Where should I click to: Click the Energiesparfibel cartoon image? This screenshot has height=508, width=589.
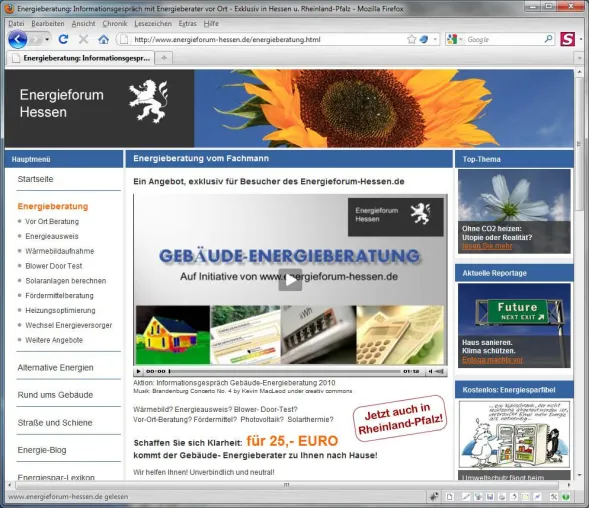click(x=514, y=434)
